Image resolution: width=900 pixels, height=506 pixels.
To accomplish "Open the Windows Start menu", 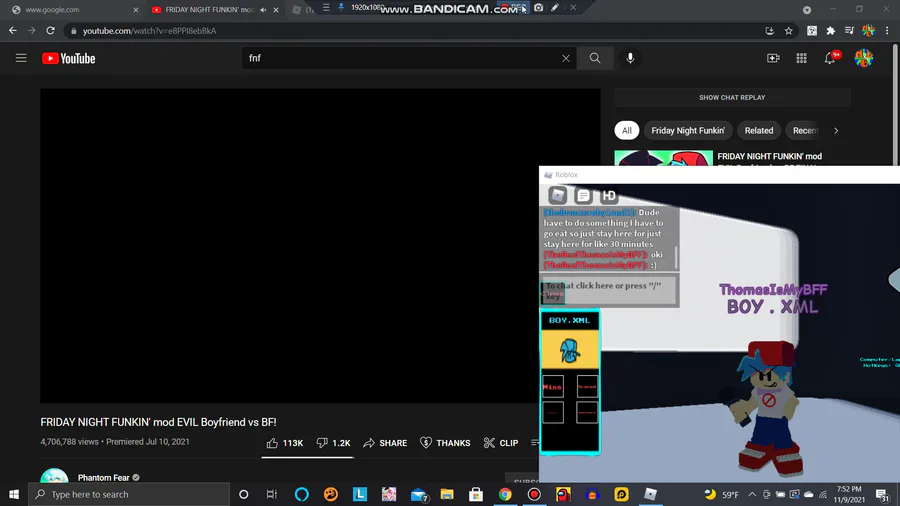I will tap(14, 494).
